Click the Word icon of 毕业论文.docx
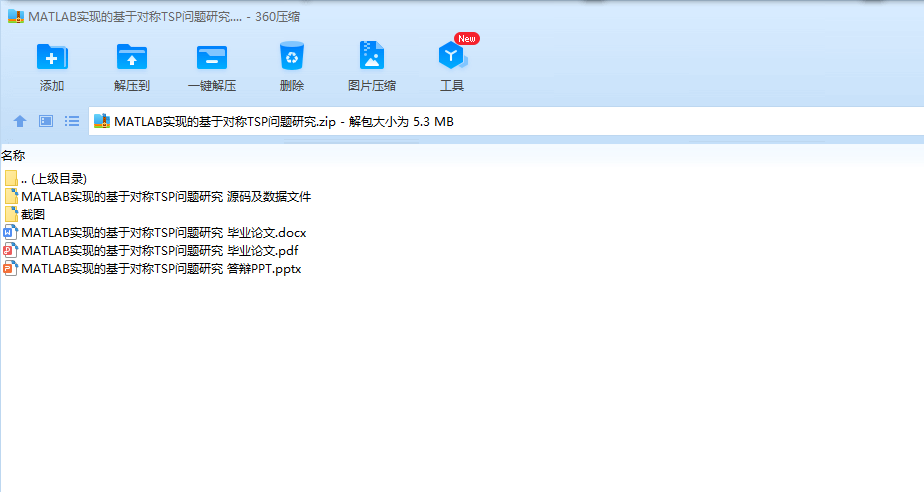The image size is (924, 492). coord(11,233)
